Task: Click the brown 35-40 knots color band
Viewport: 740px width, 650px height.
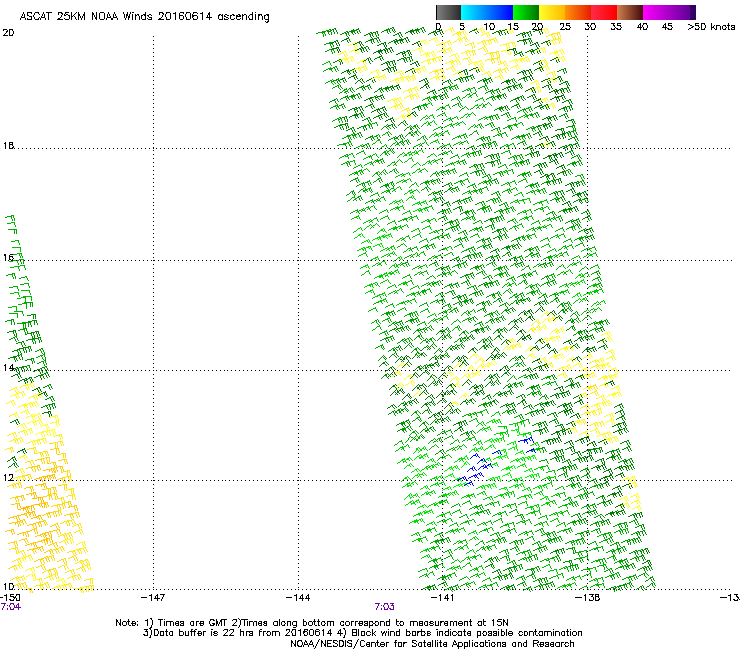Action: click(630, 12)
